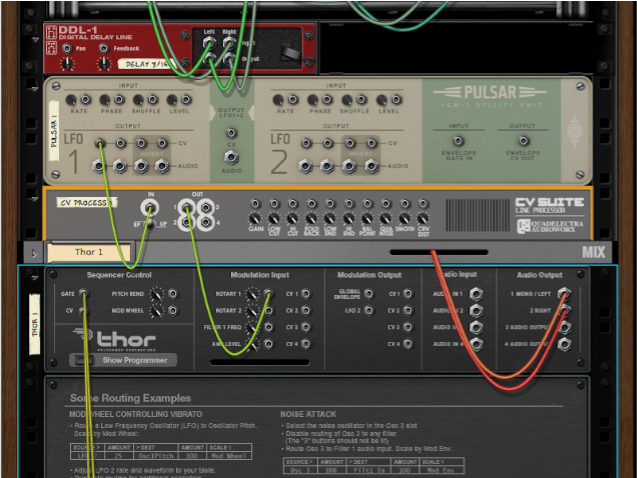Flip the DDL-1 rear panel switch
Image resolution: width=637 pixels, height=478 pixels.
pos(289,51)
